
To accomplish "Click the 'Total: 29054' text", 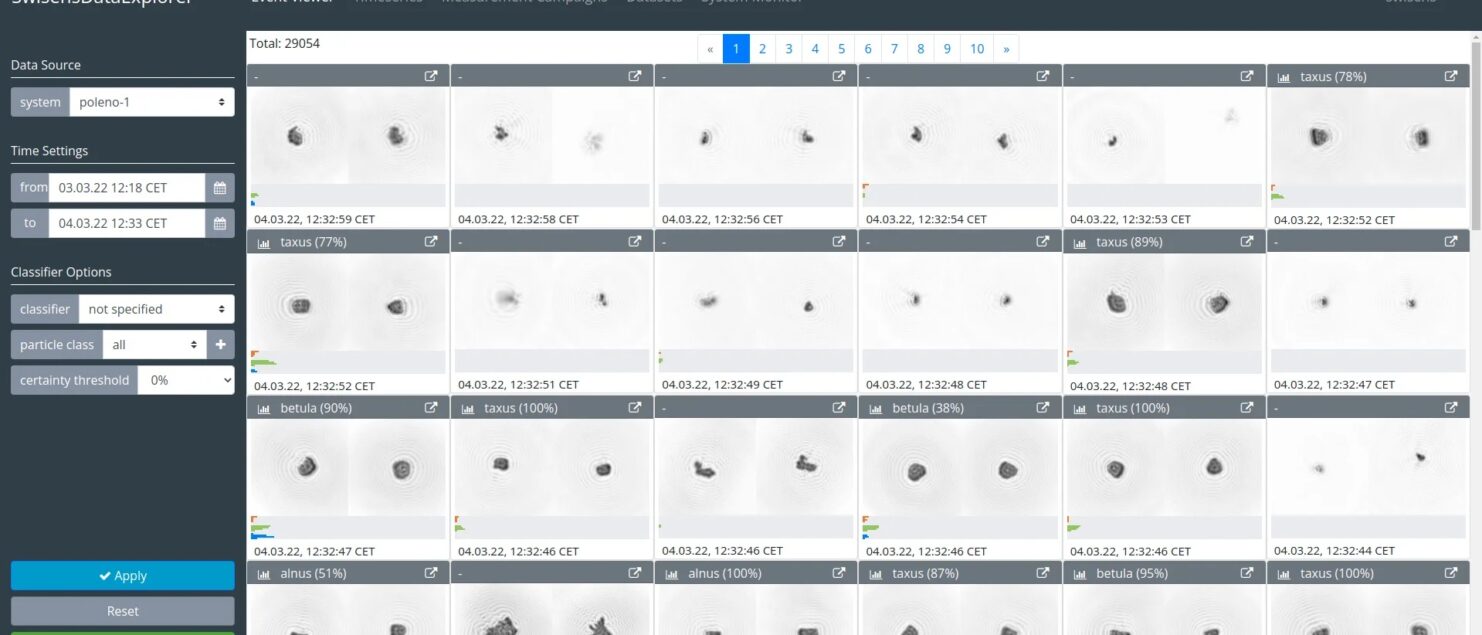I will (285, 44).
